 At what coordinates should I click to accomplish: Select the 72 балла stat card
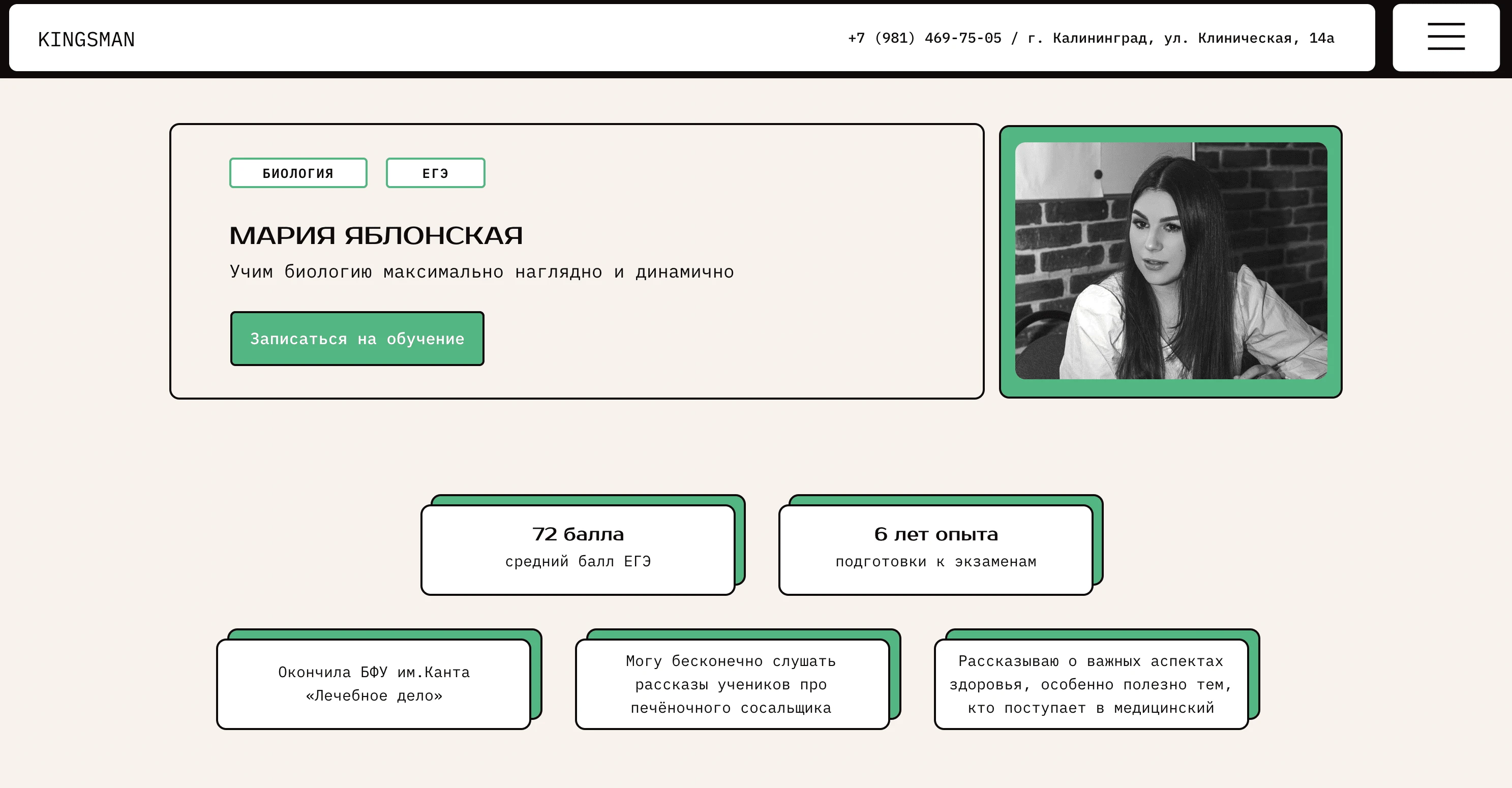click(578, 550)
